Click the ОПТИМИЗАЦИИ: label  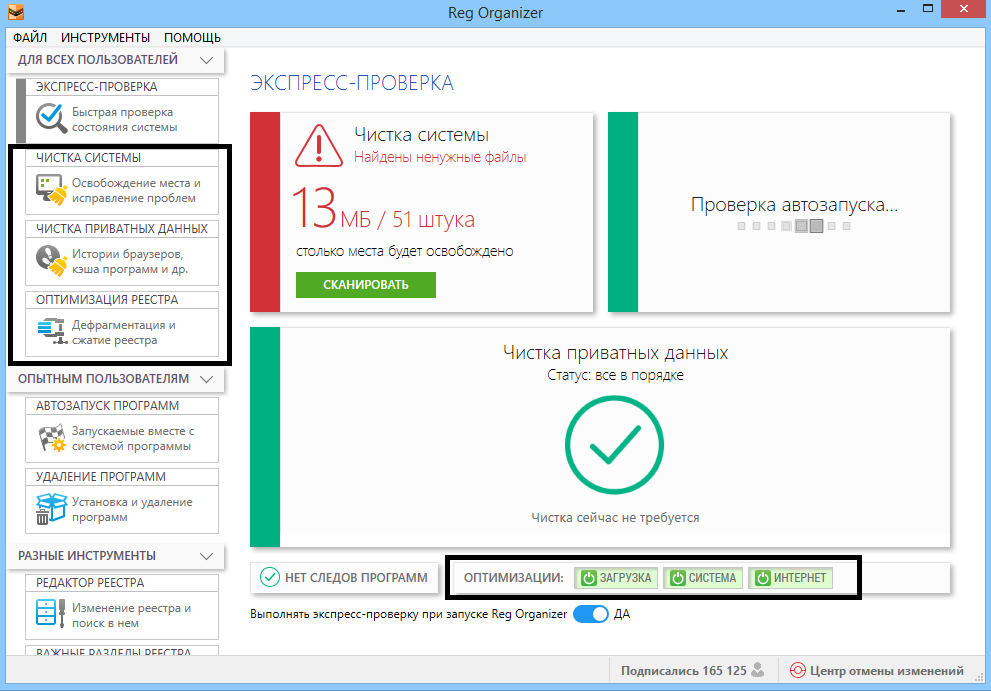[x=513, y=578]
